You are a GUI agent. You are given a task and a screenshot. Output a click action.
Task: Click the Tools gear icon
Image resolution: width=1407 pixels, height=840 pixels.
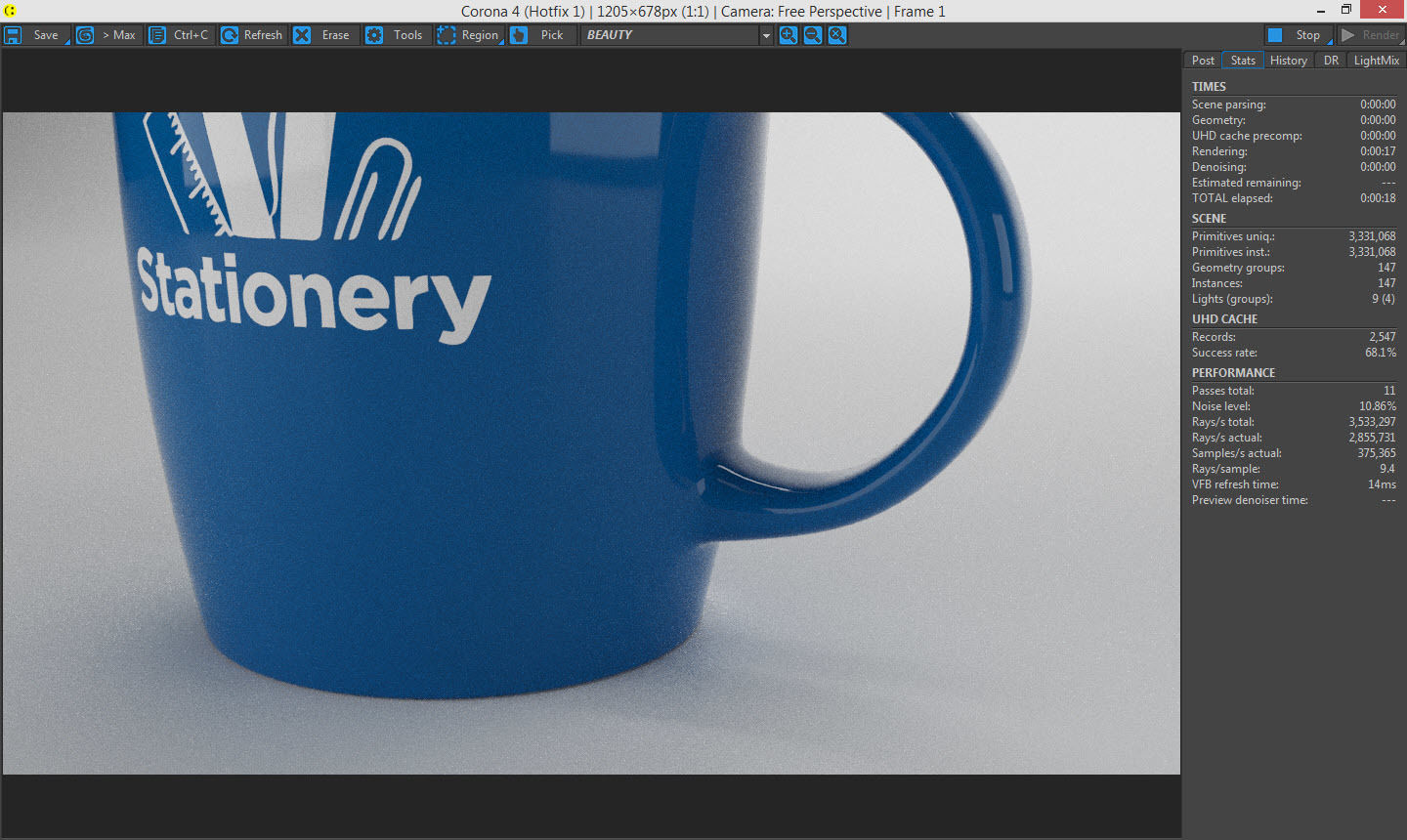tap(374, 35)
